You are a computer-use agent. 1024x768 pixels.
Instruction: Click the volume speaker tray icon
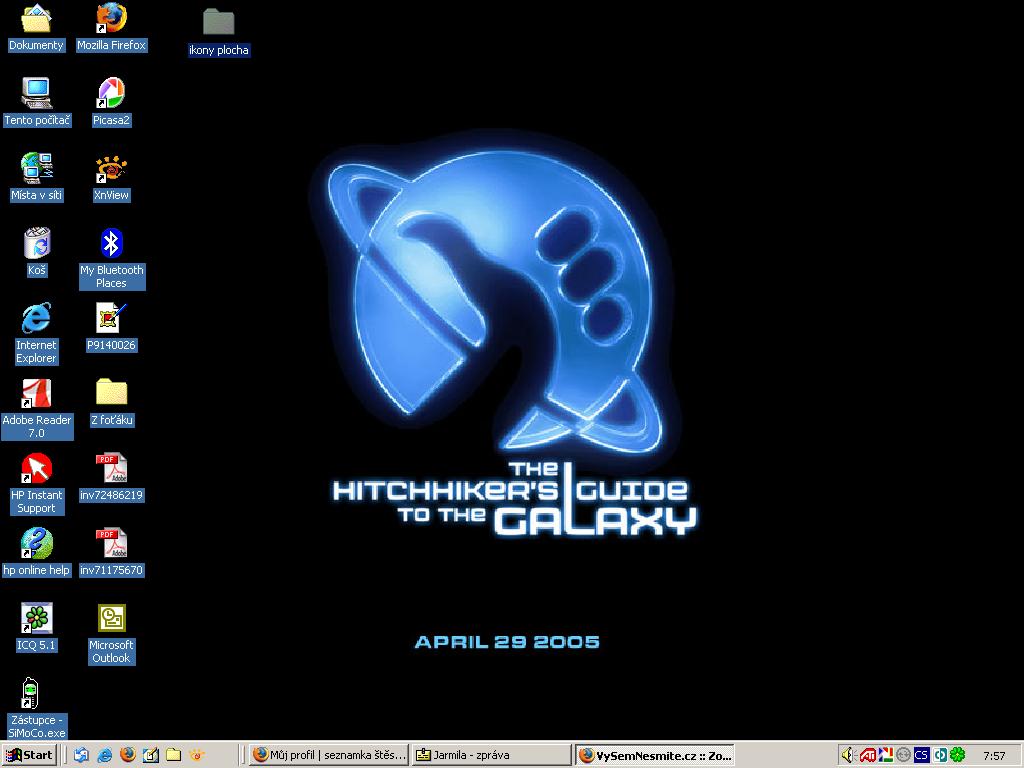click(848, 755)
